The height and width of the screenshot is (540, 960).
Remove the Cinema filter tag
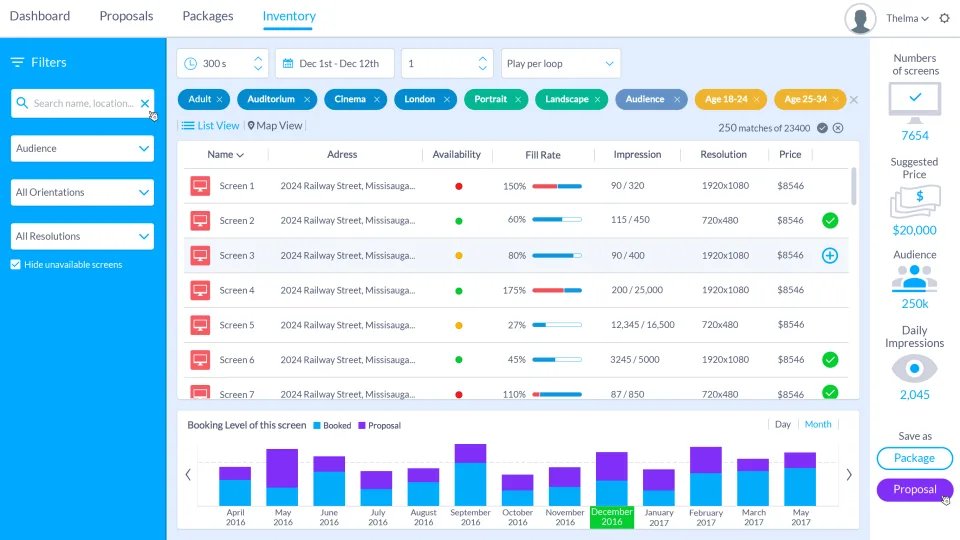click(x=377, y=100)
